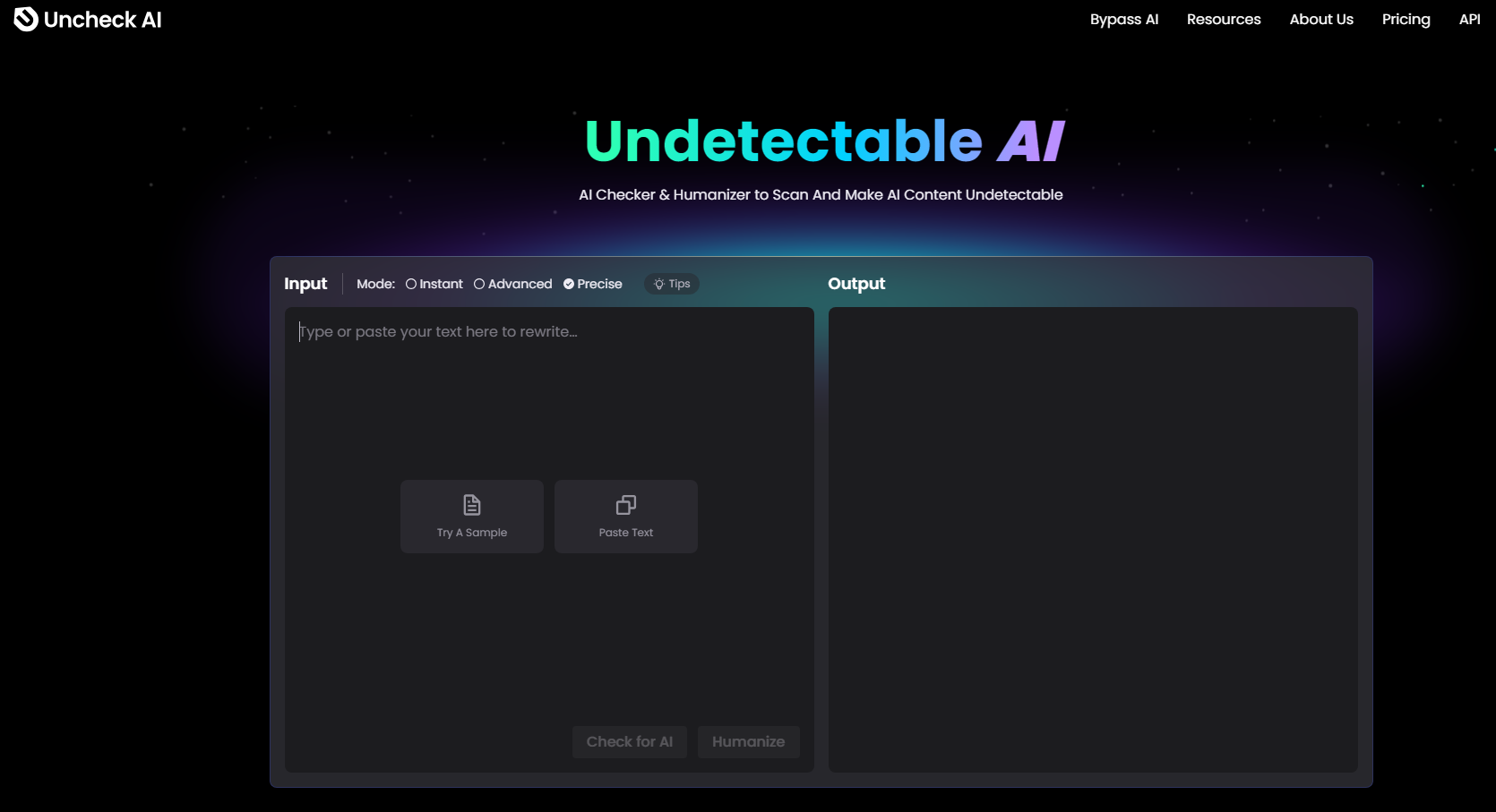
Task: Open the About Us menu
Action: [1321, 20]
